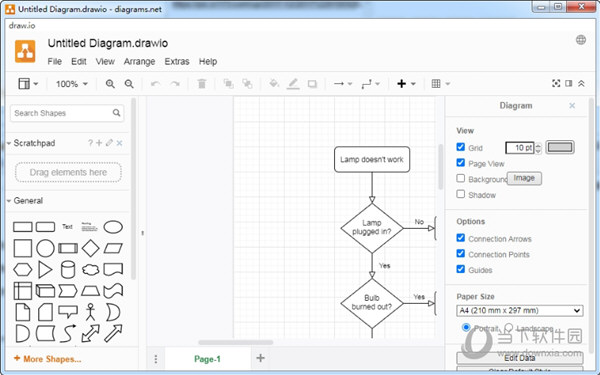Toggle the Grid checkbox
600x375 pixels.
pos(461,147)
